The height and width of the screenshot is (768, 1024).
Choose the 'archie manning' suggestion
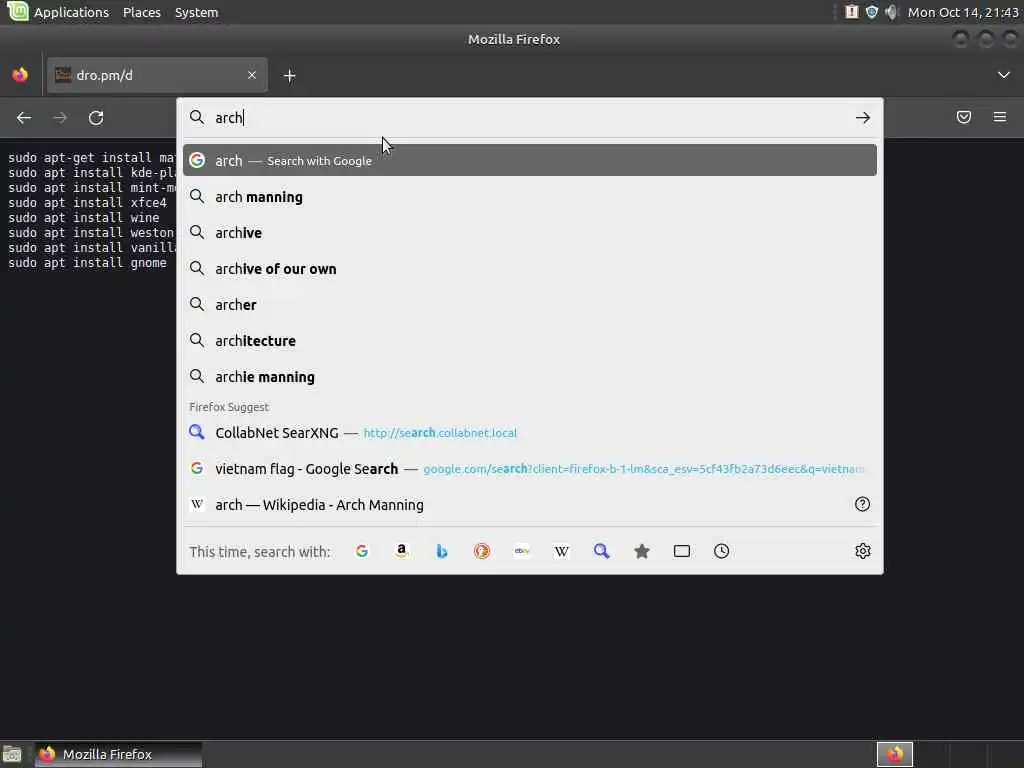[x=530, y=377]
